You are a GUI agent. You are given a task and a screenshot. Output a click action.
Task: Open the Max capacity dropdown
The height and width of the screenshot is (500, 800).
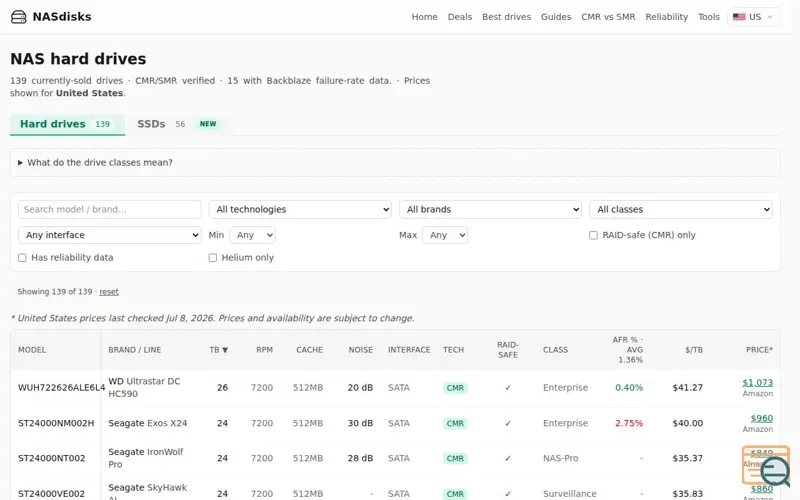(x=445, y=235)
